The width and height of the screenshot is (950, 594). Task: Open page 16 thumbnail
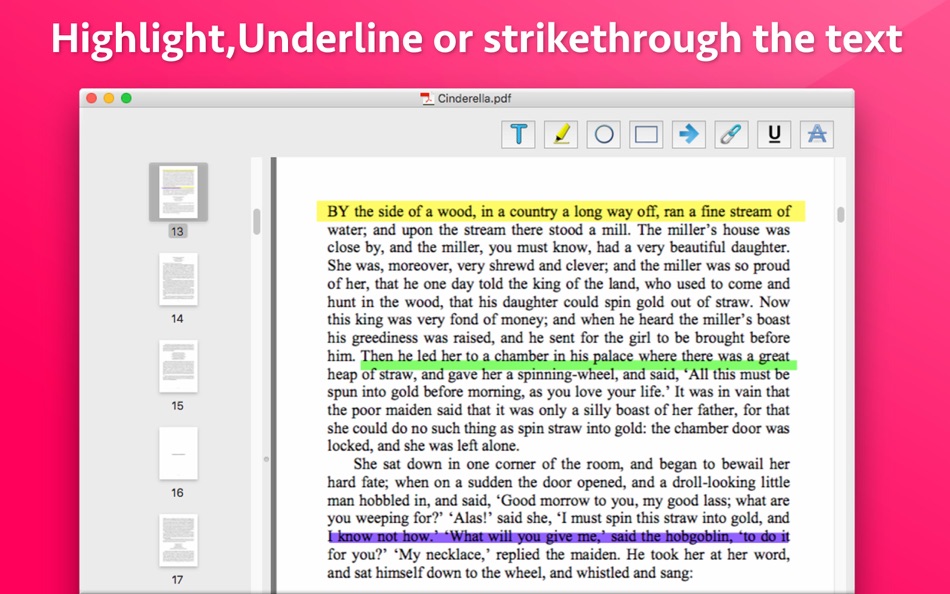tap(178, 453)
